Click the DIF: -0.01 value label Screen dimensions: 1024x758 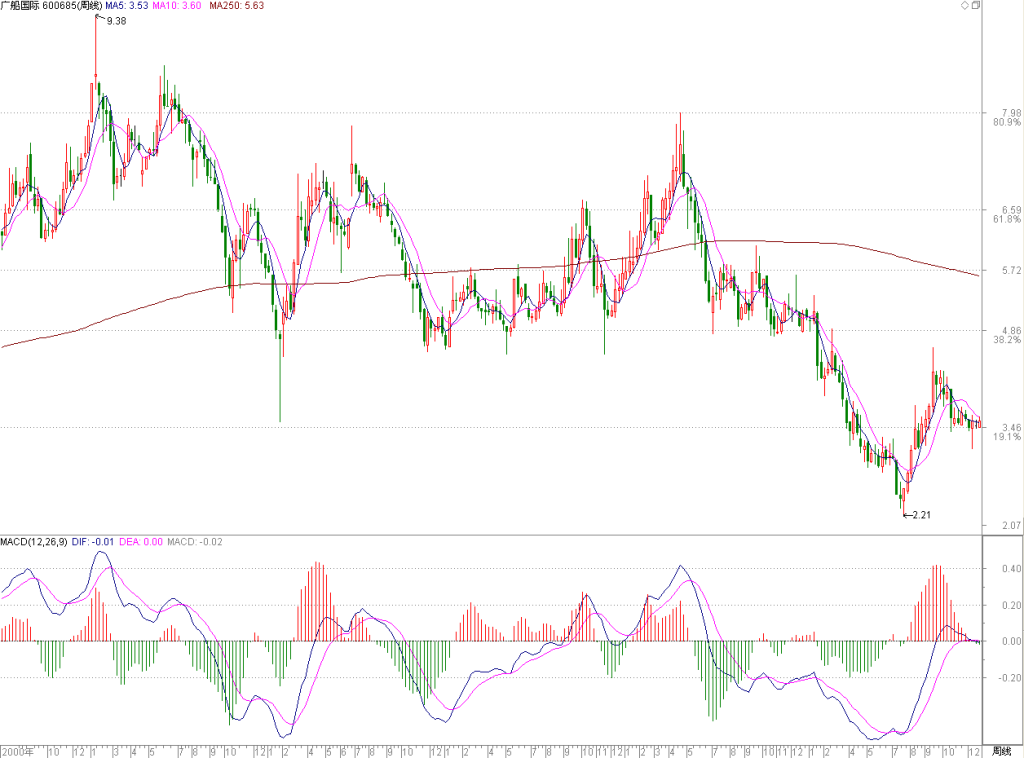coord(93,542)
